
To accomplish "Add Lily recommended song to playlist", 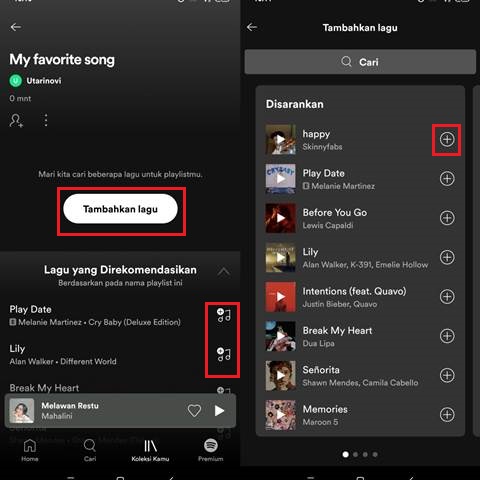I will (224, 354).
